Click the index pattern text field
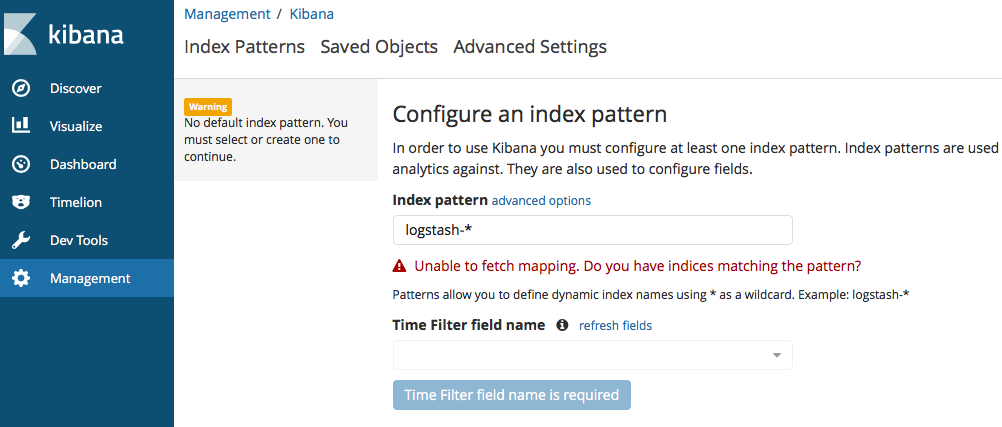 click(x=592, y=230)
